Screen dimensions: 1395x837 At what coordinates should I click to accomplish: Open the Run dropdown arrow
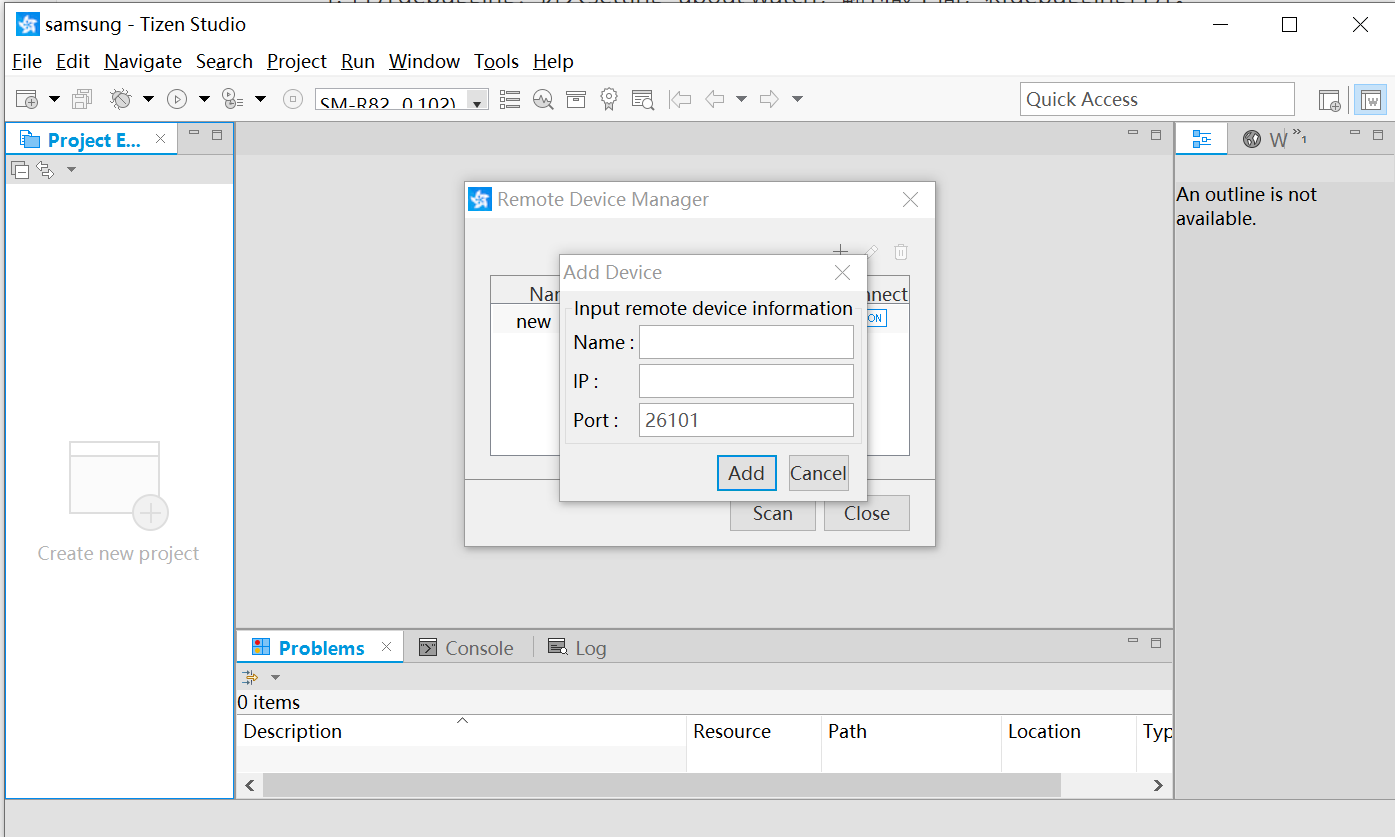204,99
